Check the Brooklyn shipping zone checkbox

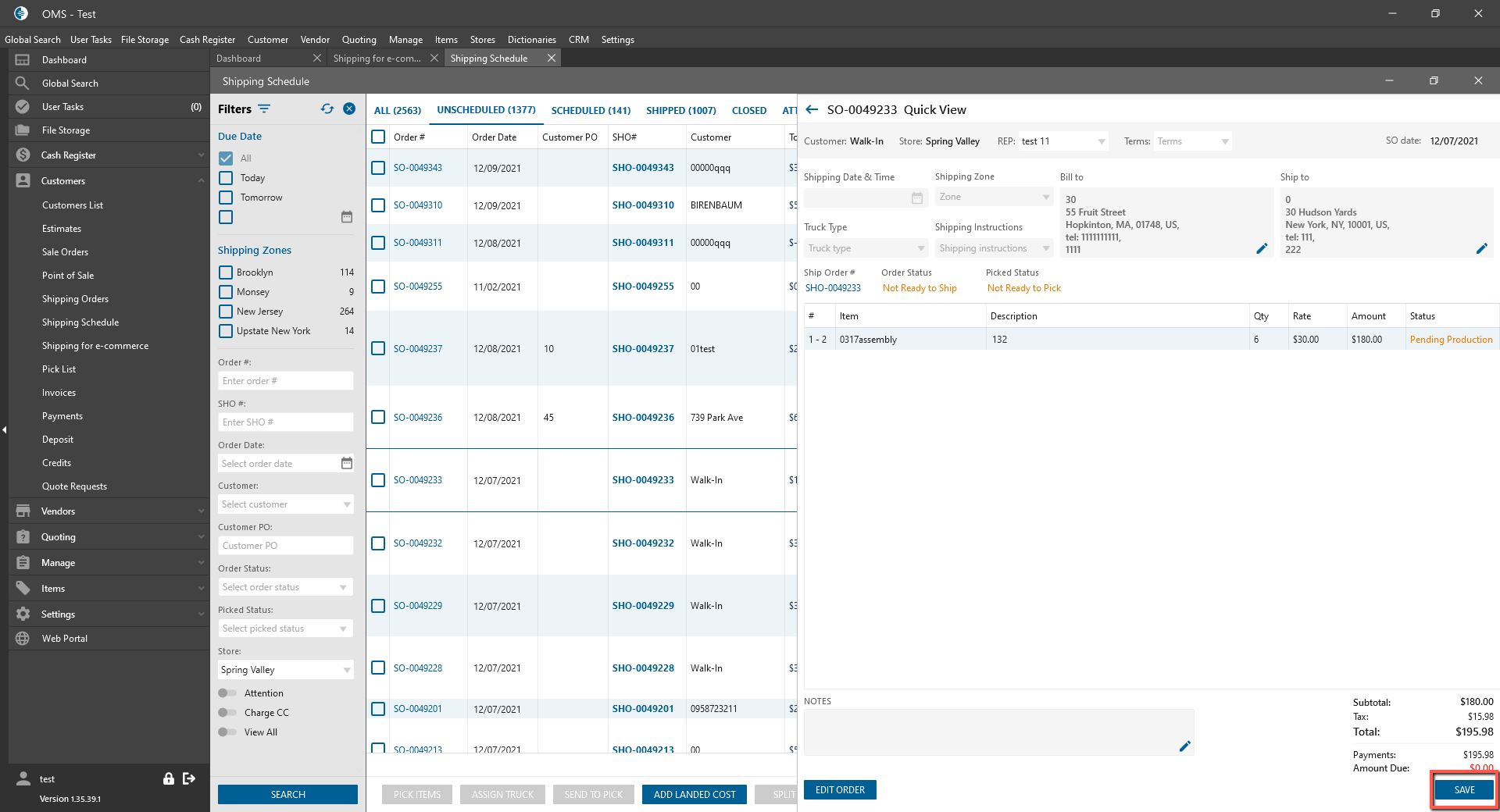pos(226,272)
